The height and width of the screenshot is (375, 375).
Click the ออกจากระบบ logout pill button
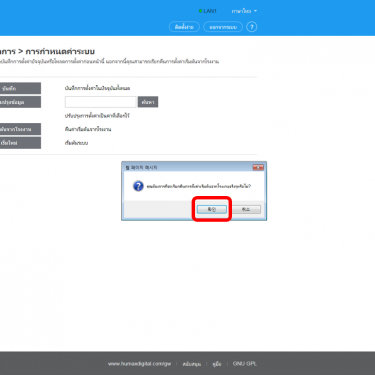click(x=223, y=27)
